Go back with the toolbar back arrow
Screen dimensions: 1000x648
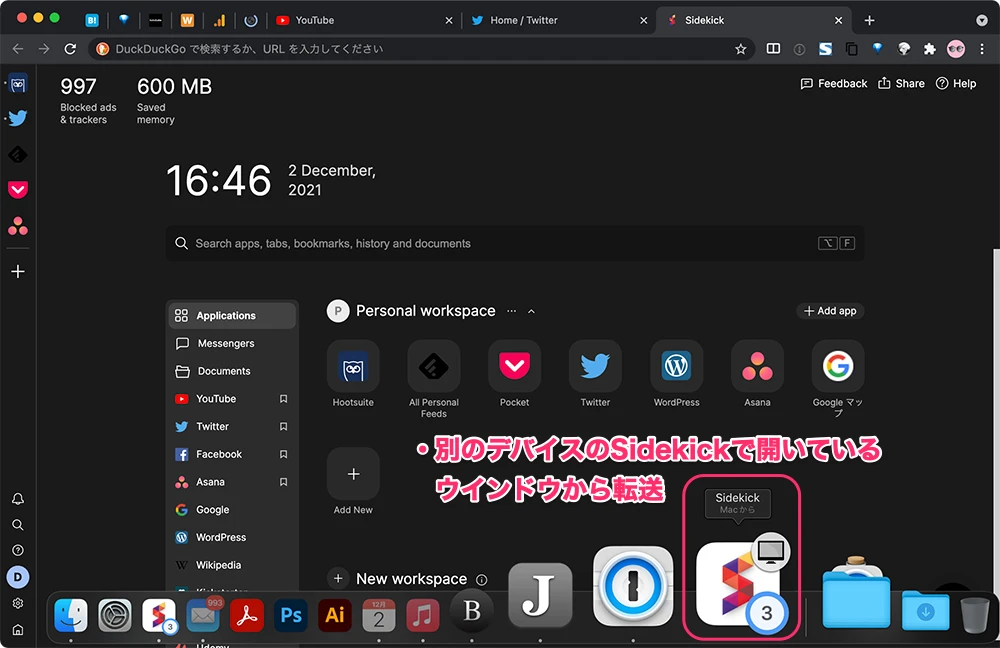click(x=18, y=49)
